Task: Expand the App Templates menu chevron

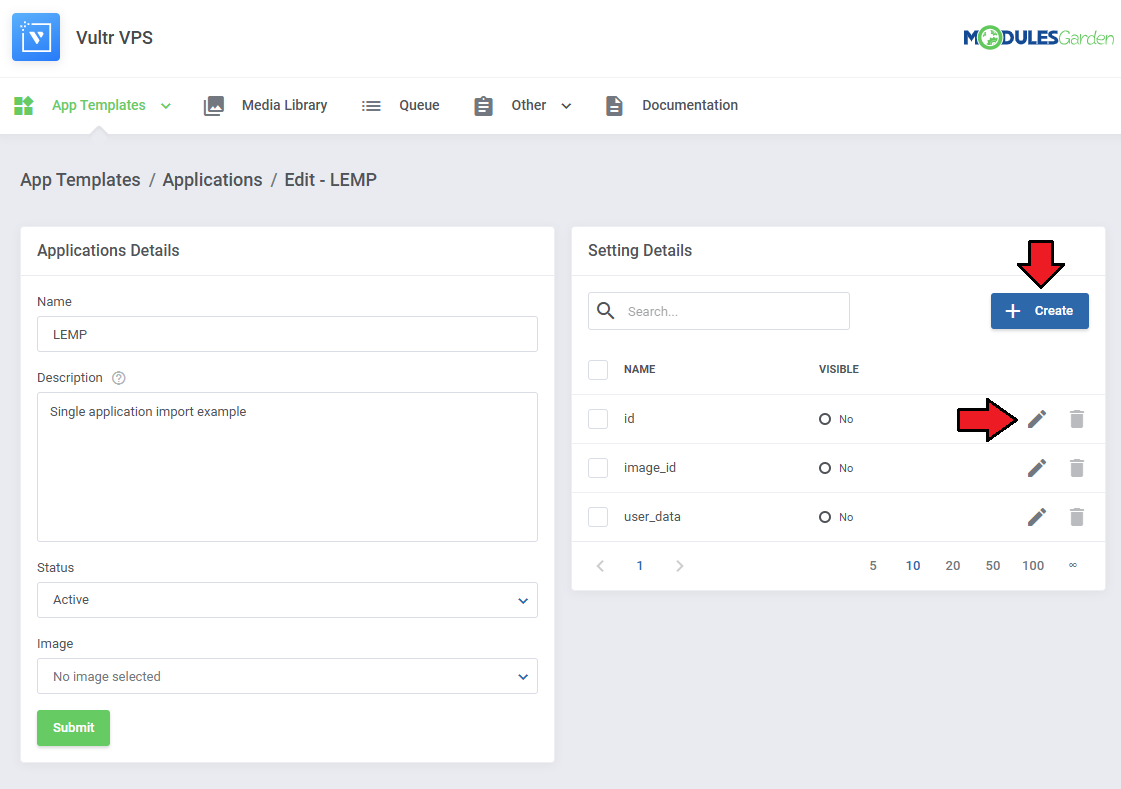Action: click(166, 106)
